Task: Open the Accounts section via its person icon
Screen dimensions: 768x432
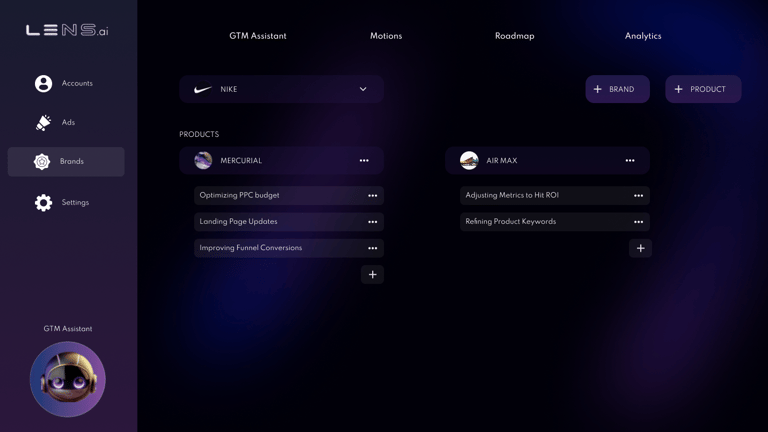Action: (43, 83)
